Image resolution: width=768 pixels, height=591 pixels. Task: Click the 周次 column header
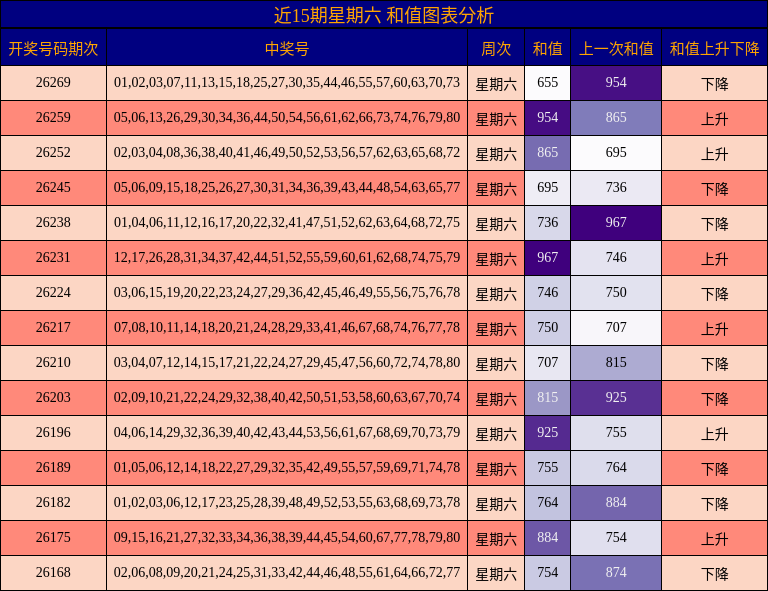click(496, 48)
